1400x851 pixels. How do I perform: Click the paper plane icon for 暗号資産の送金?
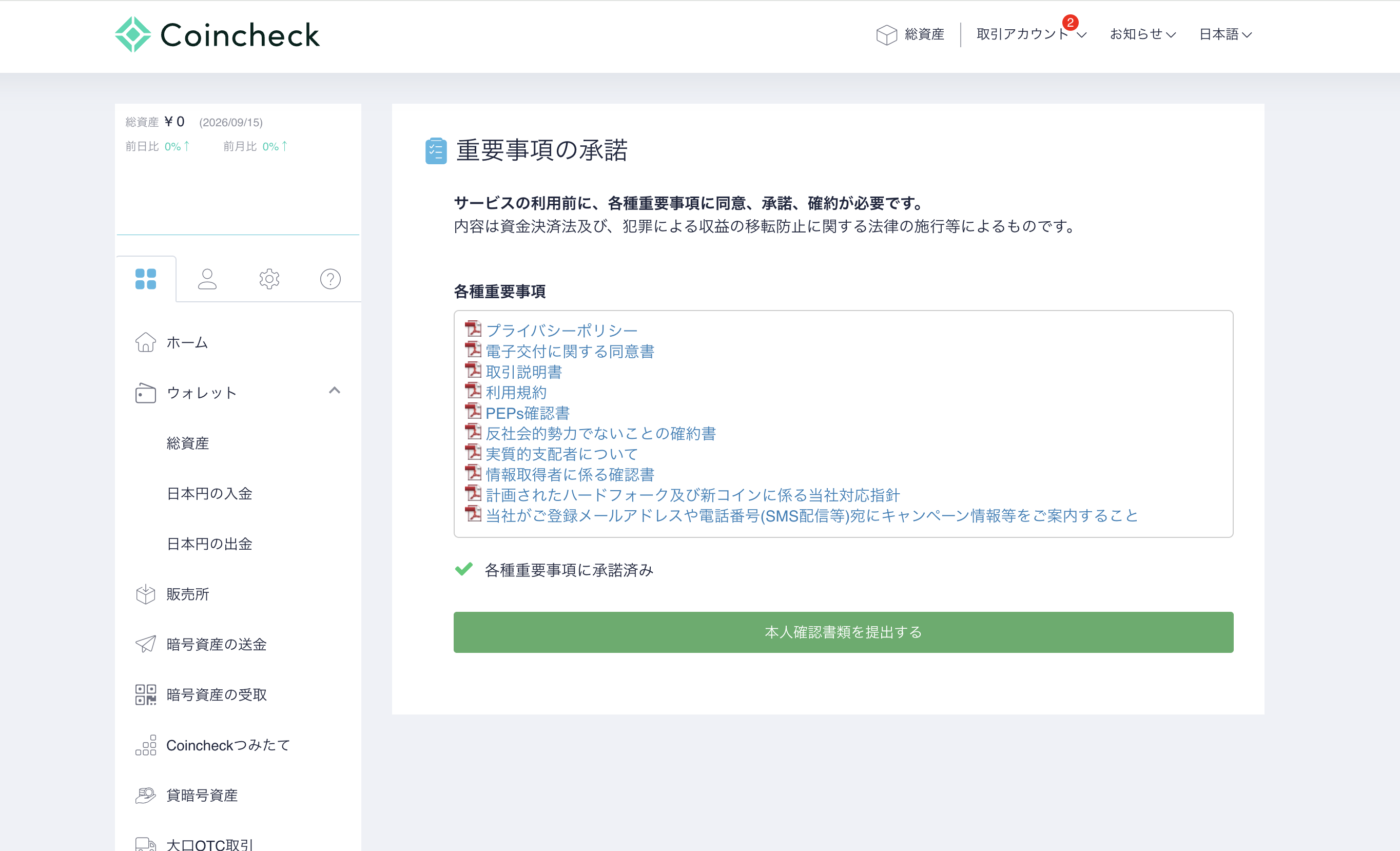click(x=145, y=644)
